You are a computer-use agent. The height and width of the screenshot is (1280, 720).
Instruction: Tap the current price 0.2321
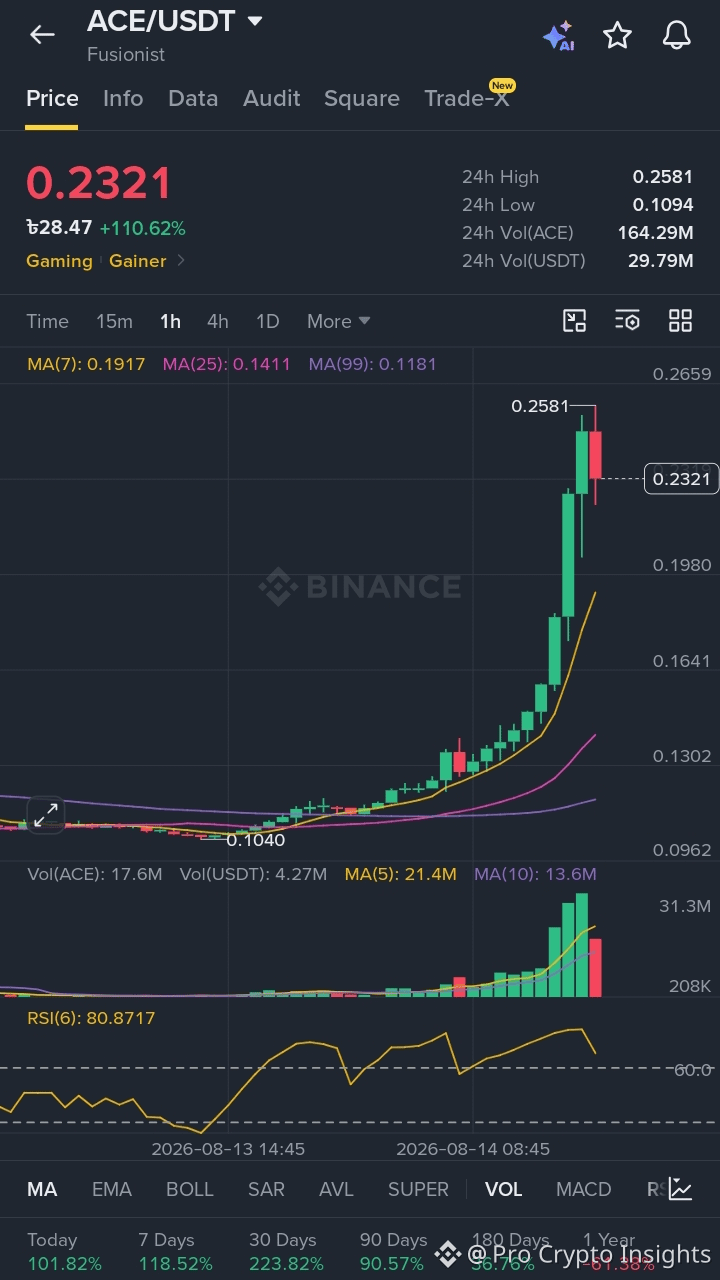pos(99,183)
